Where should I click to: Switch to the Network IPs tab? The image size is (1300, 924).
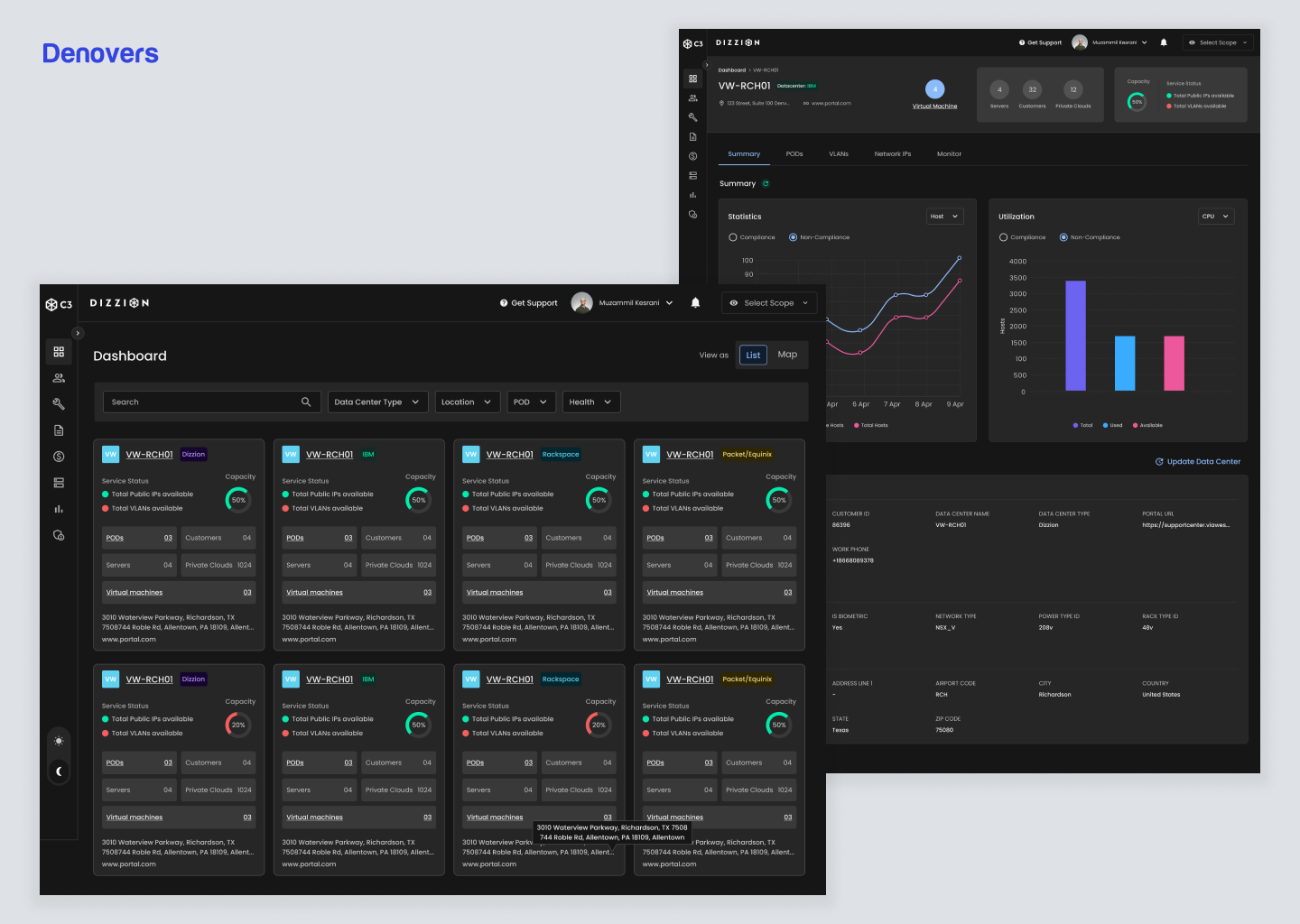click(x=893, y=154)
